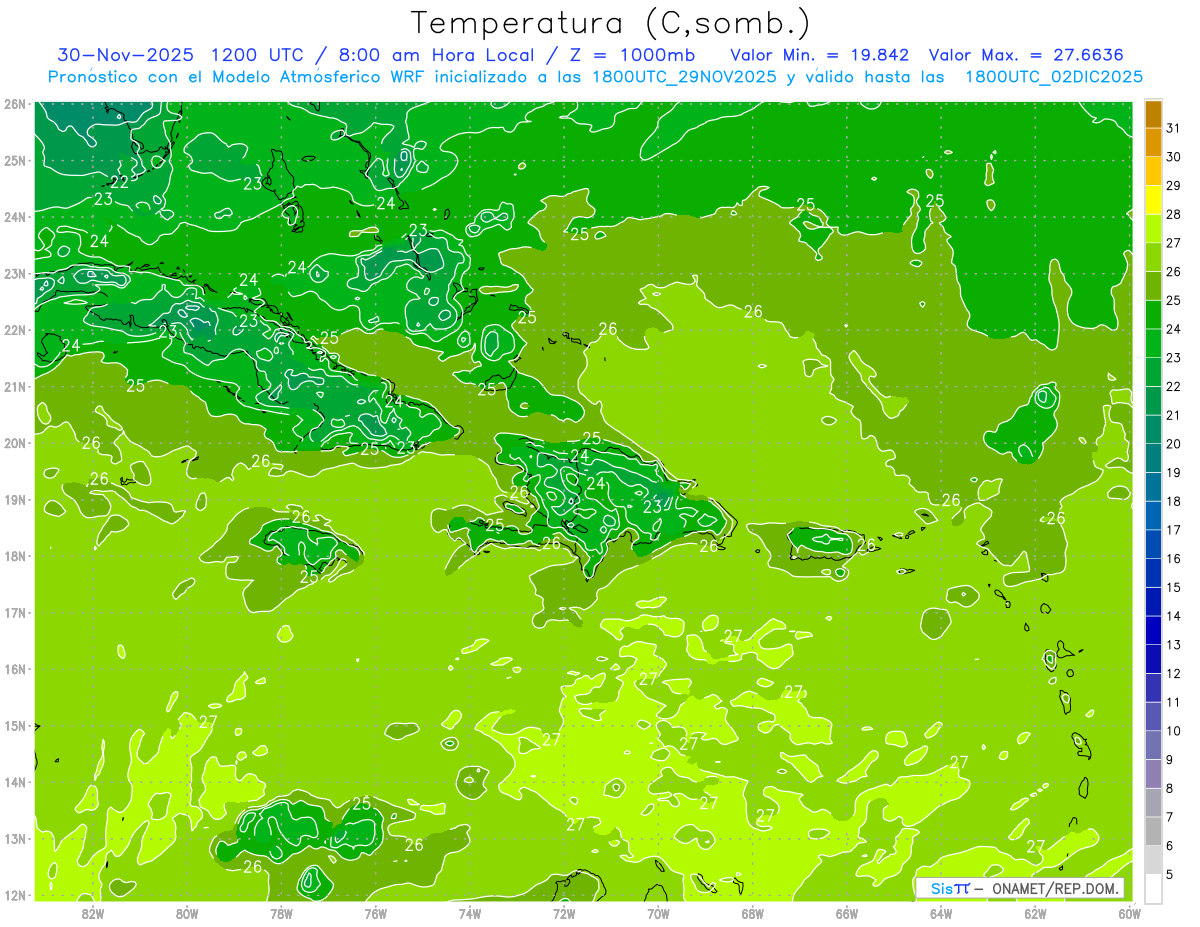Click the color scale label "16"
Screen dimensions: 1200x927
1174,558
